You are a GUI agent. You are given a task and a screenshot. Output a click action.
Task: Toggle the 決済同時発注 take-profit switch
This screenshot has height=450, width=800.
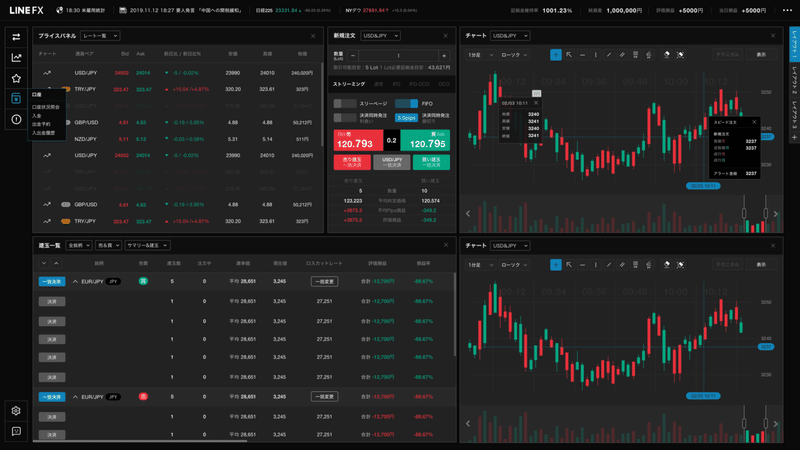pos(345,118)
